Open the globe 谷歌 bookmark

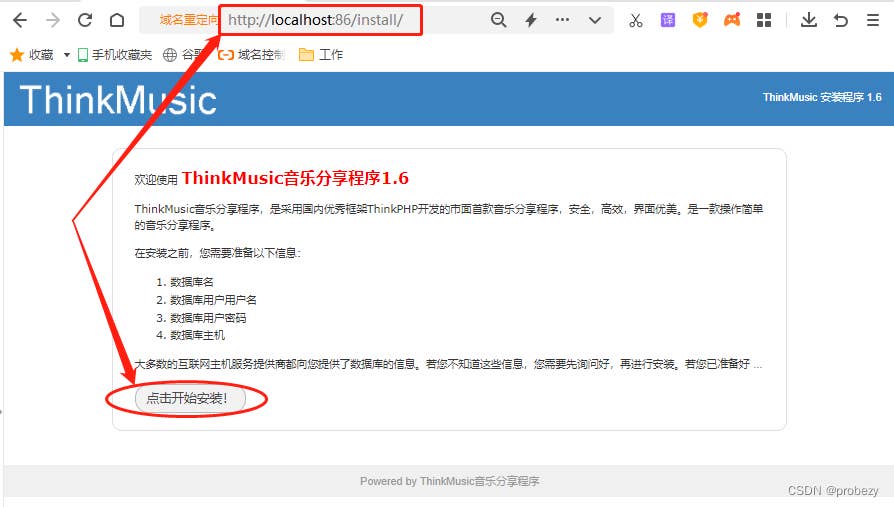tap(183, 55)
